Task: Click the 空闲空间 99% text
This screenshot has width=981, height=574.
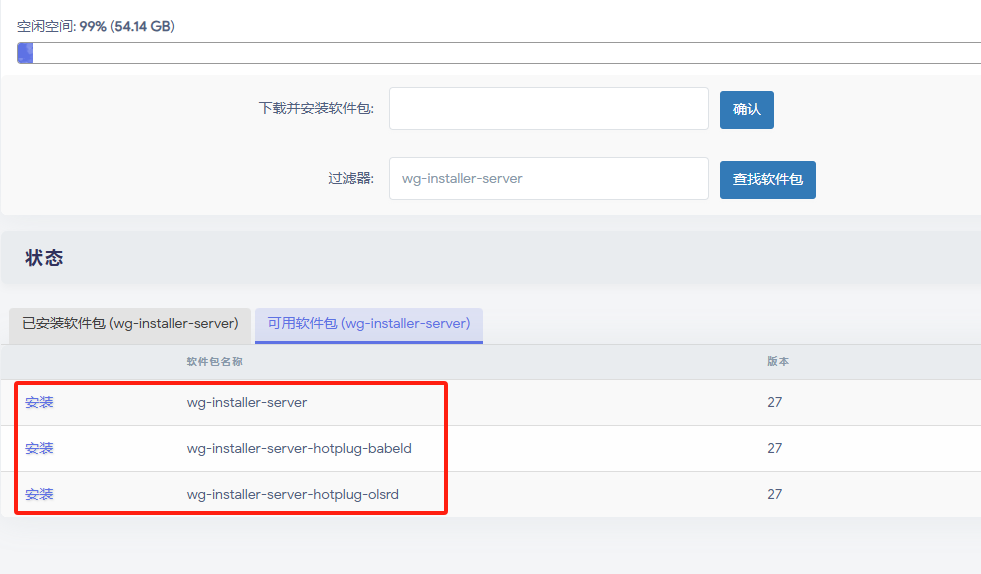Action: click(x=96, y=26)
